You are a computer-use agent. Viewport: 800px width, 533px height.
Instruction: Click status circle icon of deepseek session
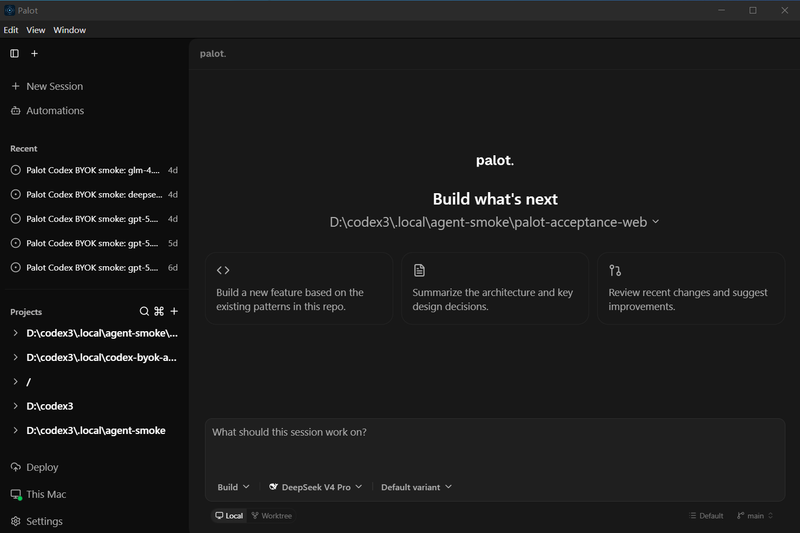[16, 194]
